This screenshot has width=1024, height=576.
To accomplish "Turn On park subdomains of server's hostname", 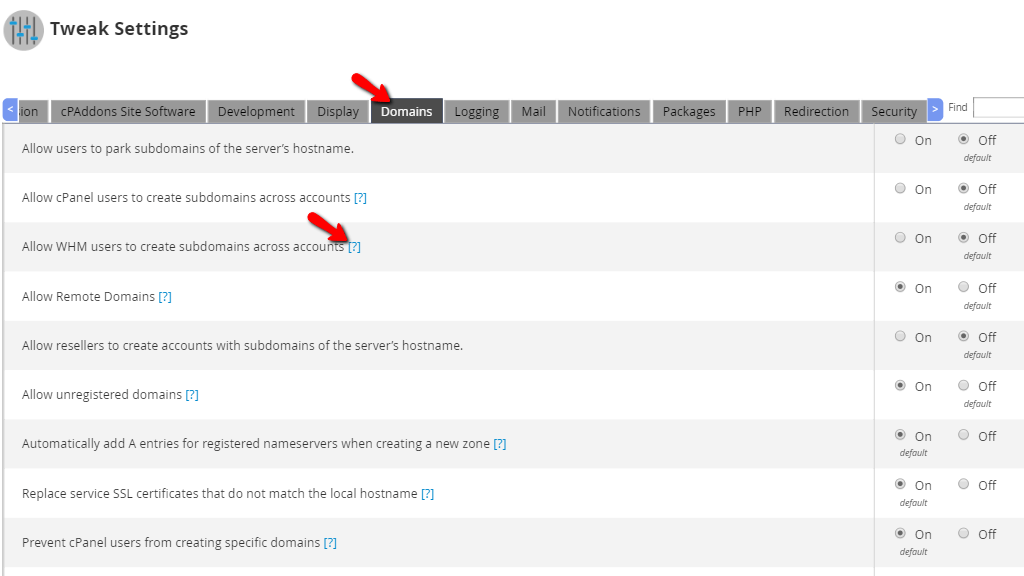I will pyautogui.click(x=900, y=139).
